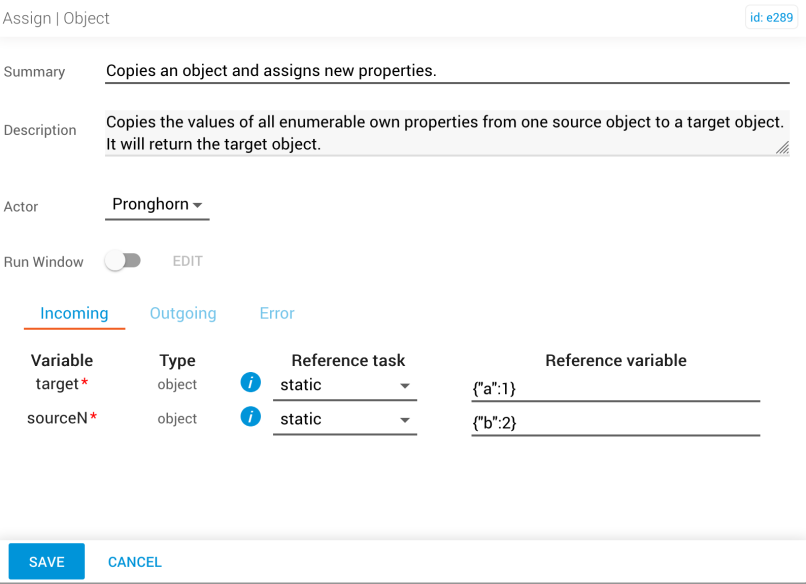Click the Run Window EDIT button

pyautogui.click(x=188, y=261)
